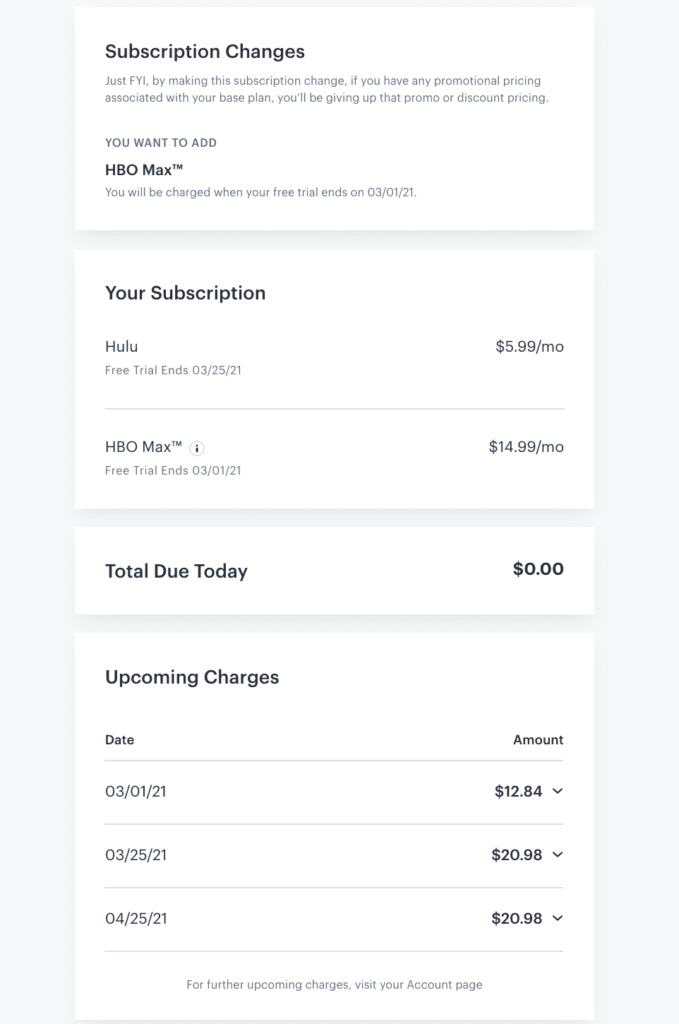679x1024 pixels.
Task: Click the info icon beside HBO Max
Action: tap(197, 448)
